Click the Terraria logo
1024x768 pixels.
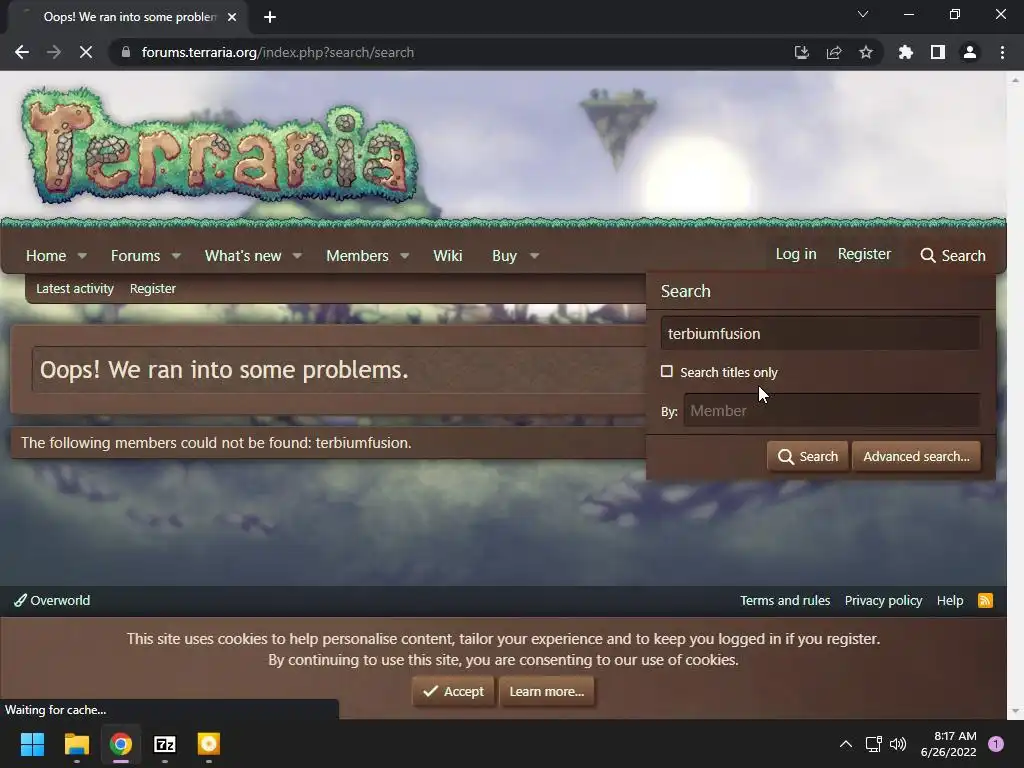tap(219, 145)
